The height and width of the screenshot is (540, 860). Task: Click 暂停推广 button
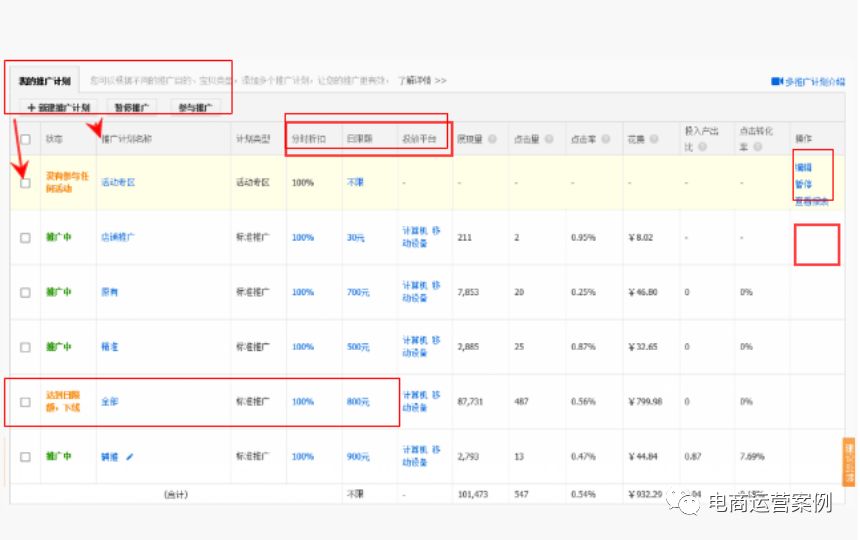click(132, 107)
